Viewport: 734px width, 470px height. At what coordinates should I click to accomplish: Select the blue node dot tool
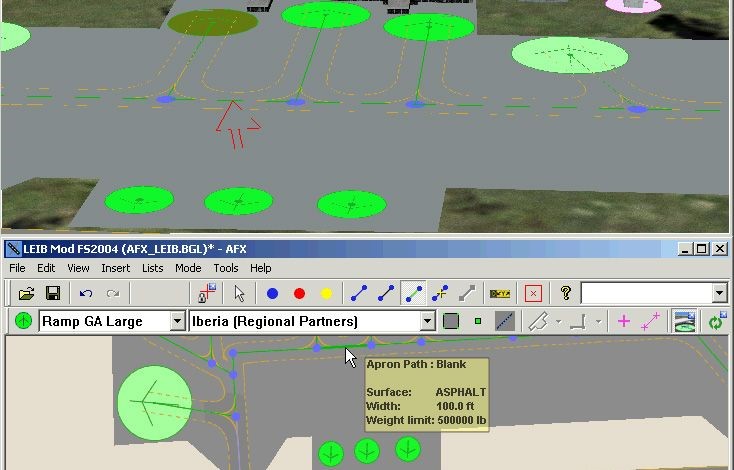(x=272, y=293)
